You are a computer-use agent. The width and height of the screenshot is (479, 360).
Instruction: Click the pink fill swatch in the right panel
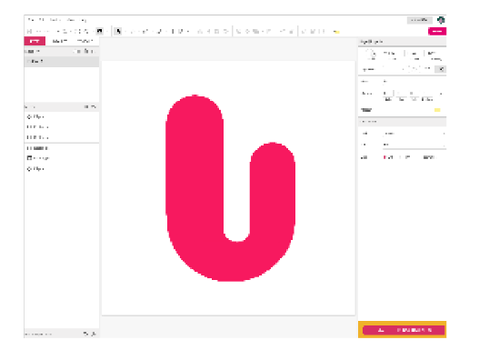tap(385, 157)
